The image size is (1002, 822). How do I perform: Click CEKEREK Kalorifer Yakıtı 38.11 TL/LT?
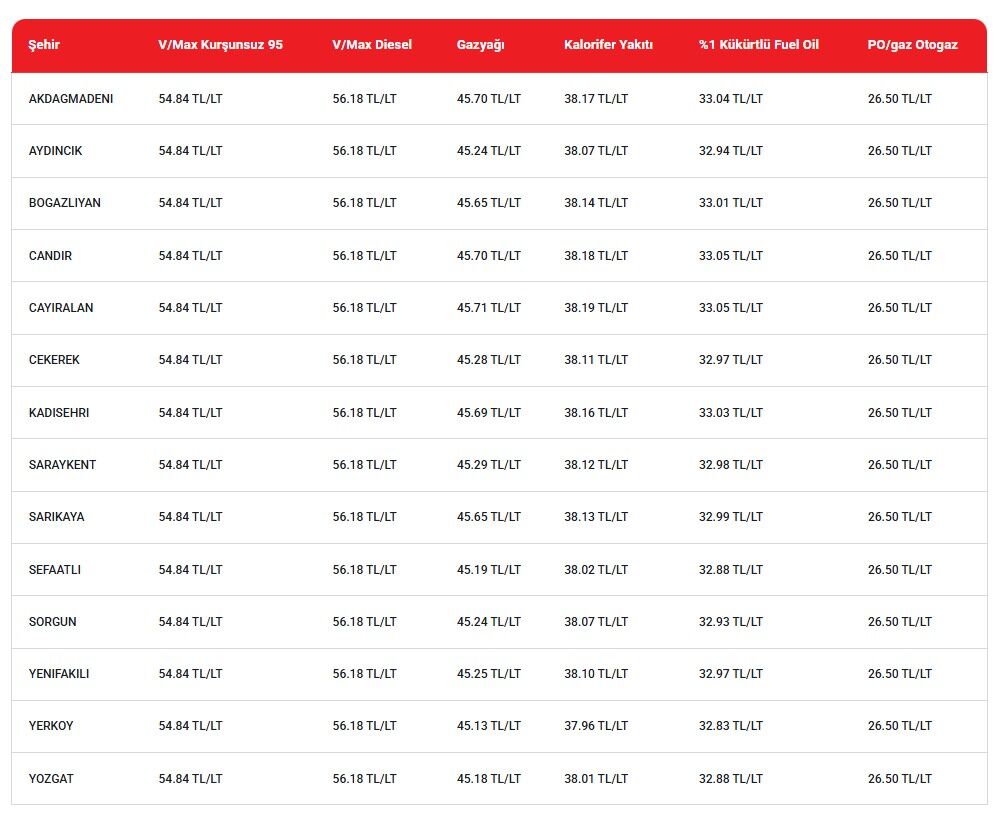point(596,360)
